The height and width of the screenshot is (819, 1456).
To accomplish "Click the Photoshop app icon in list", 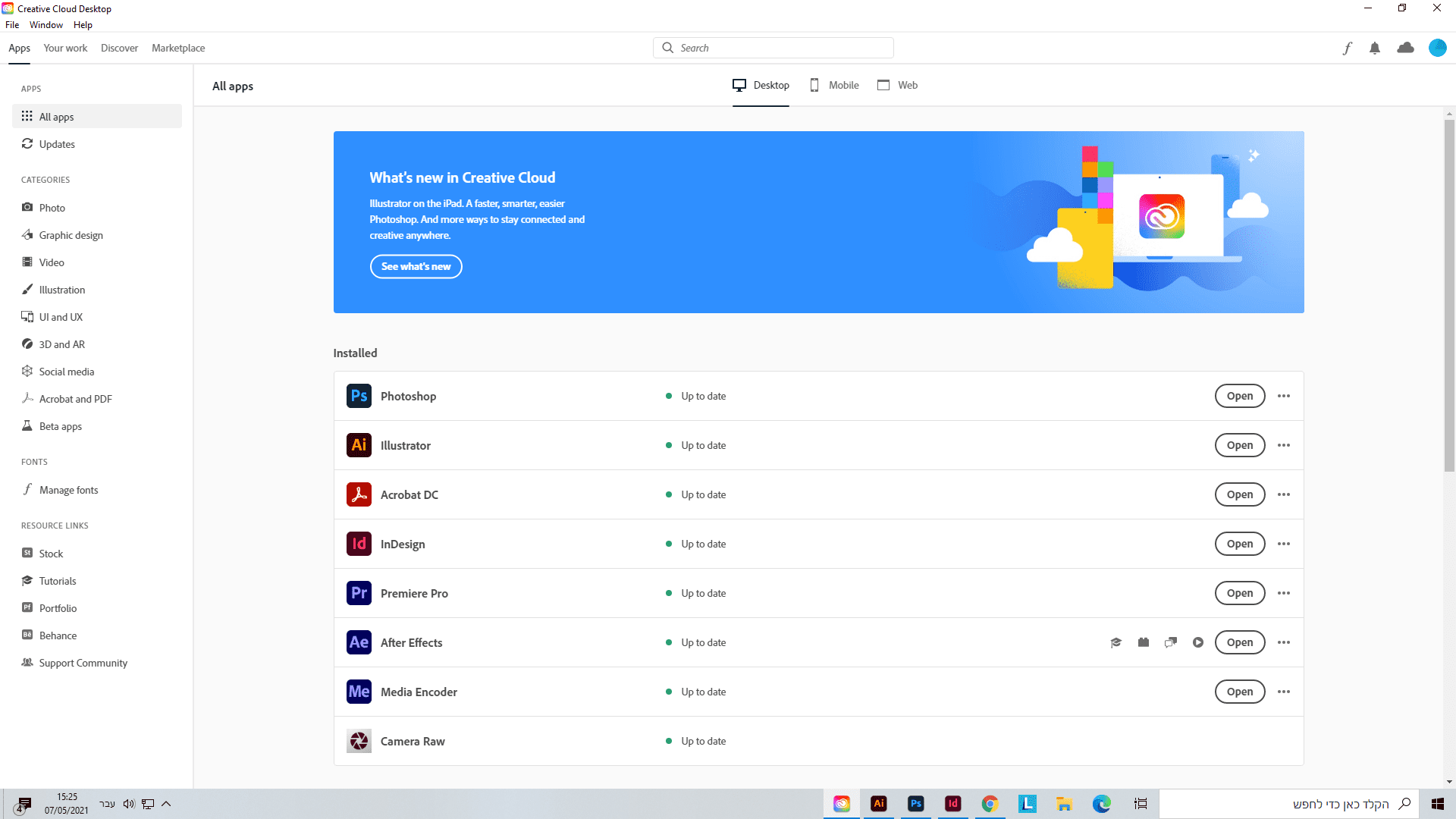I will click(x=359, y=396).
